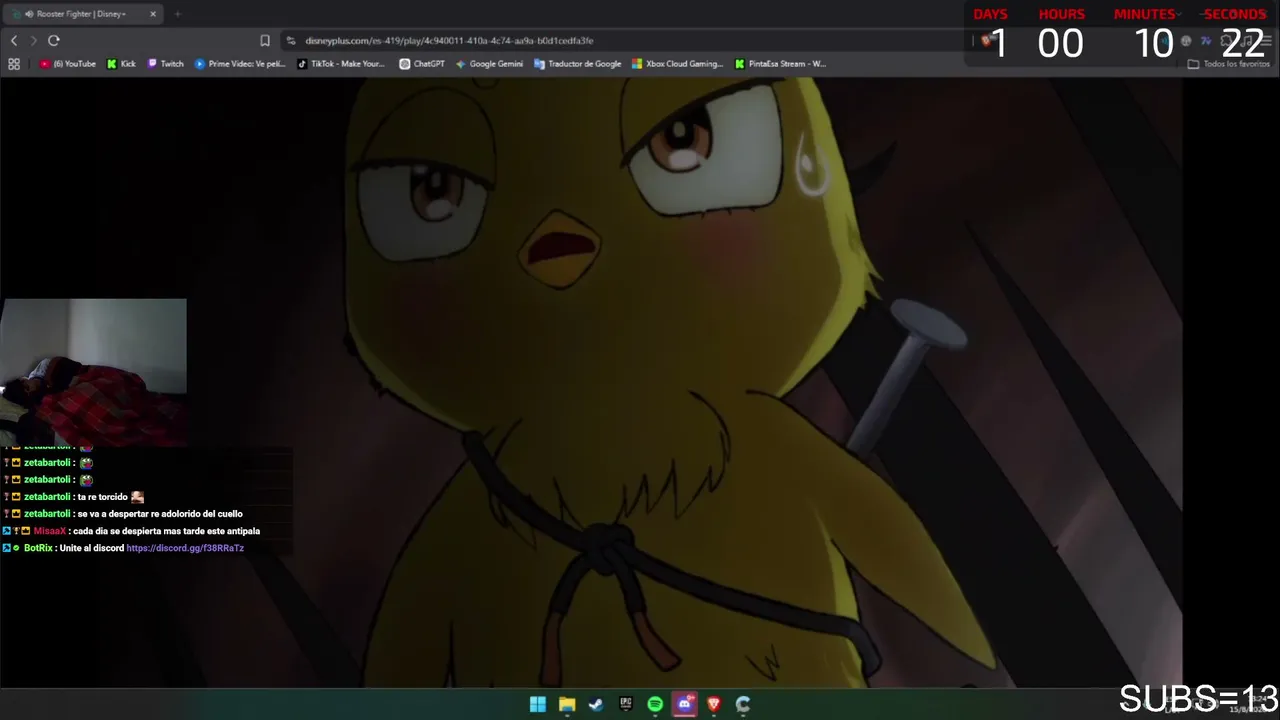The height and width of the screenshot is (720, 1280).
Task: Open the discord.gg invite link in chat
Action: tap(185, 548)
